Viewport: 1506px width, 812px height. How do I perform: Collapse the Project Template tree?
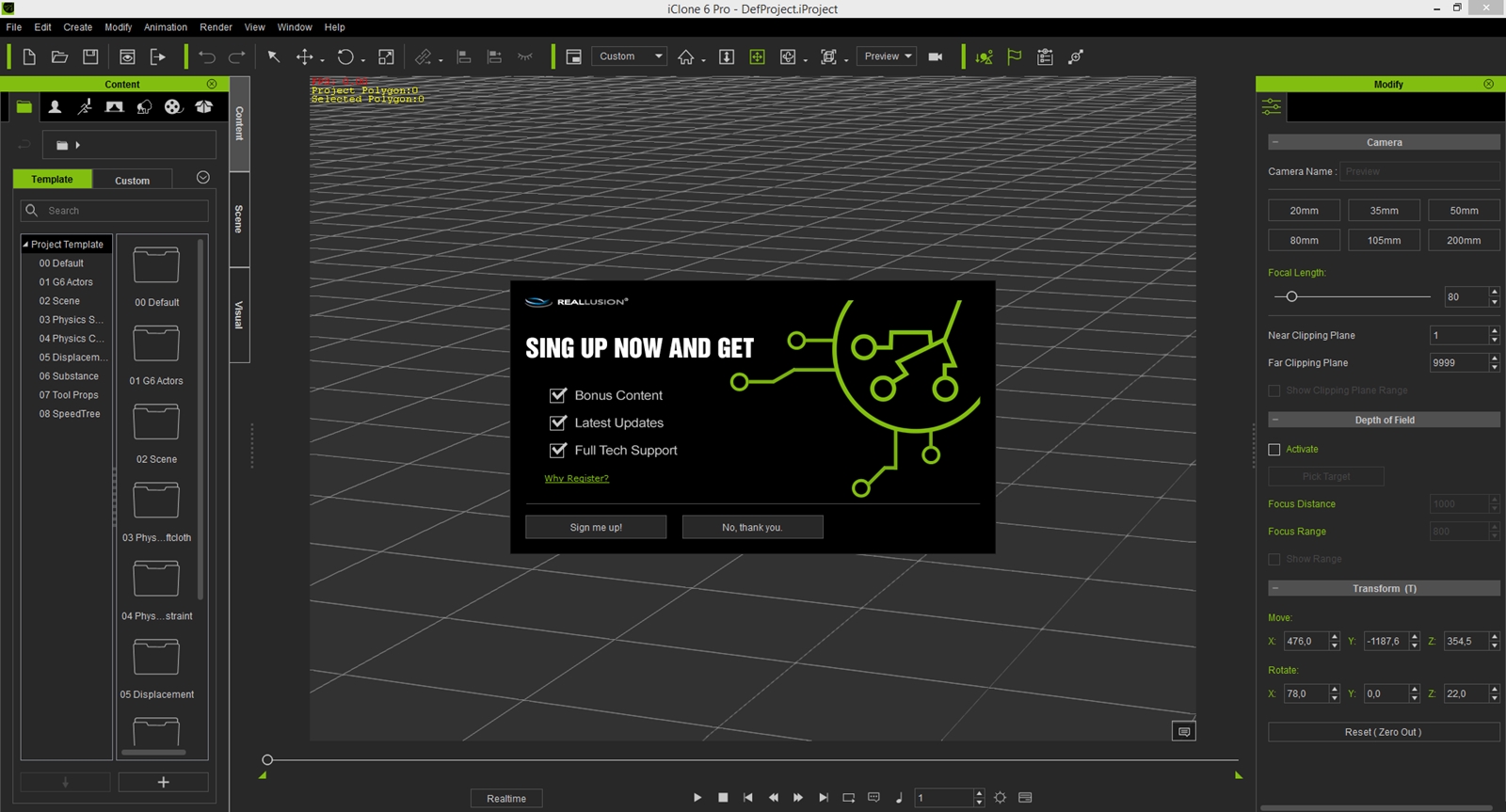25,245
